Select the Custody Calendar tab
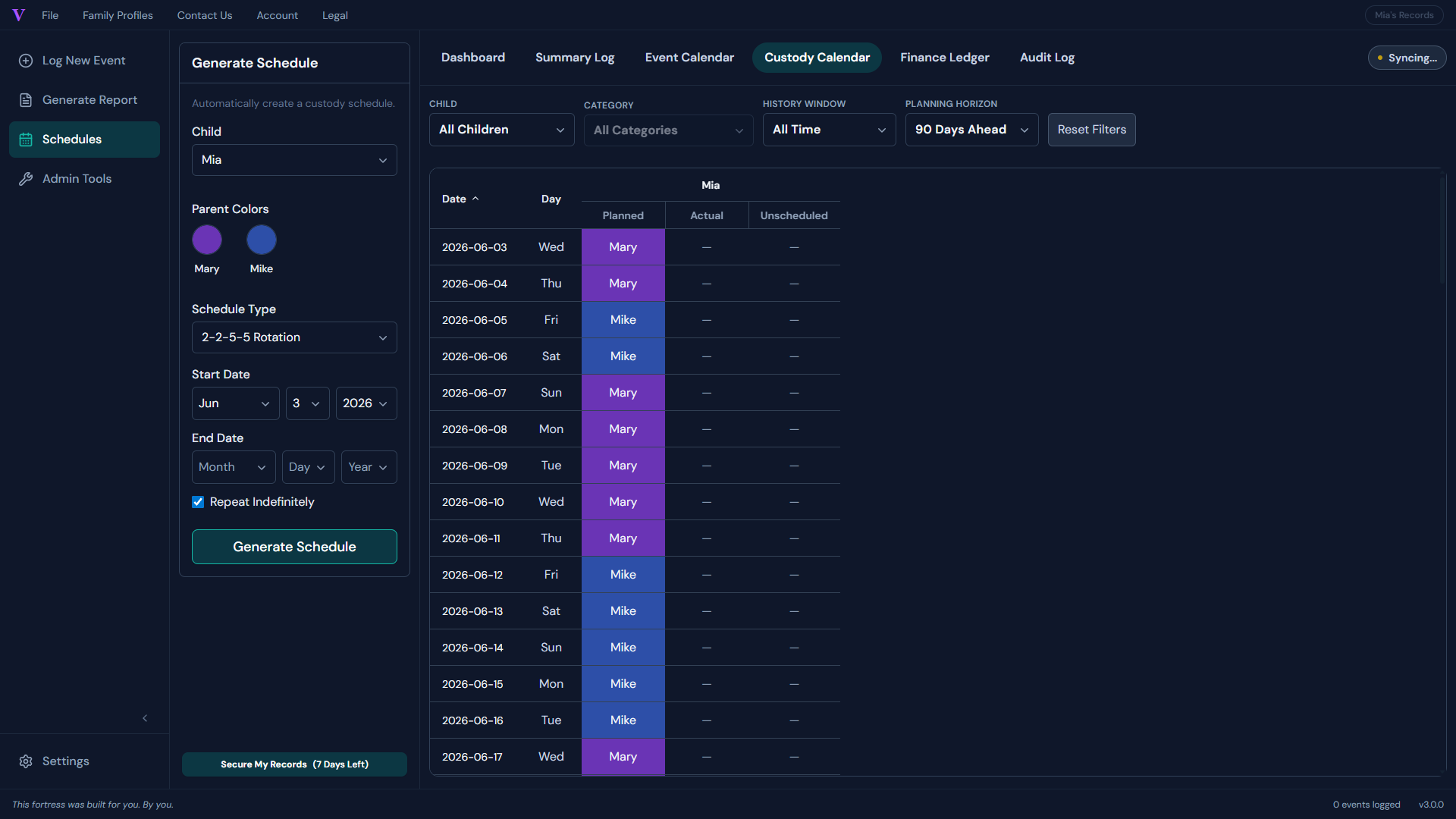The width and height of the screenshot is (1456, 819). click(x=817, y=58)
